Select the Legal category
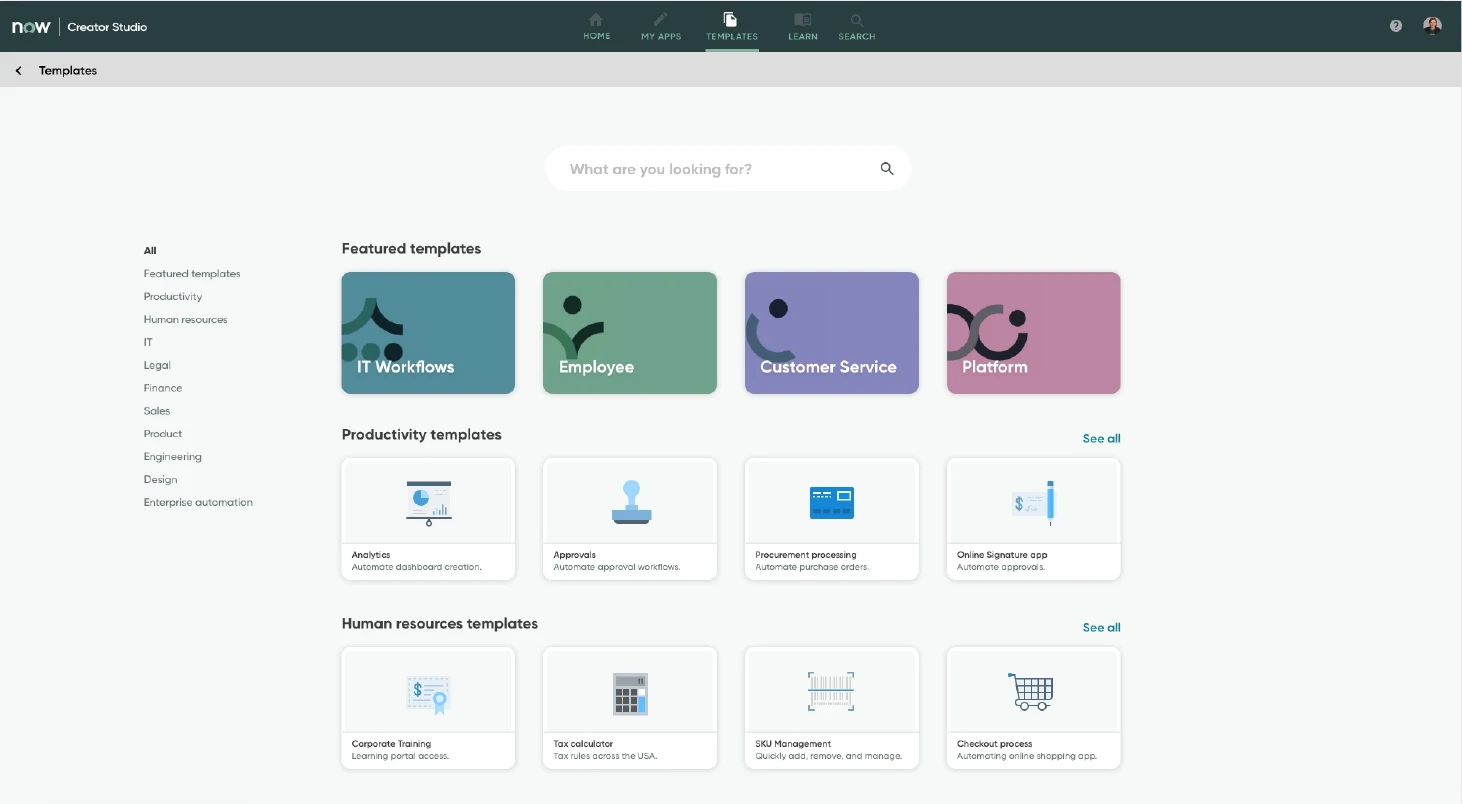This screenshot has width=1462, height=804. point(157,366)
